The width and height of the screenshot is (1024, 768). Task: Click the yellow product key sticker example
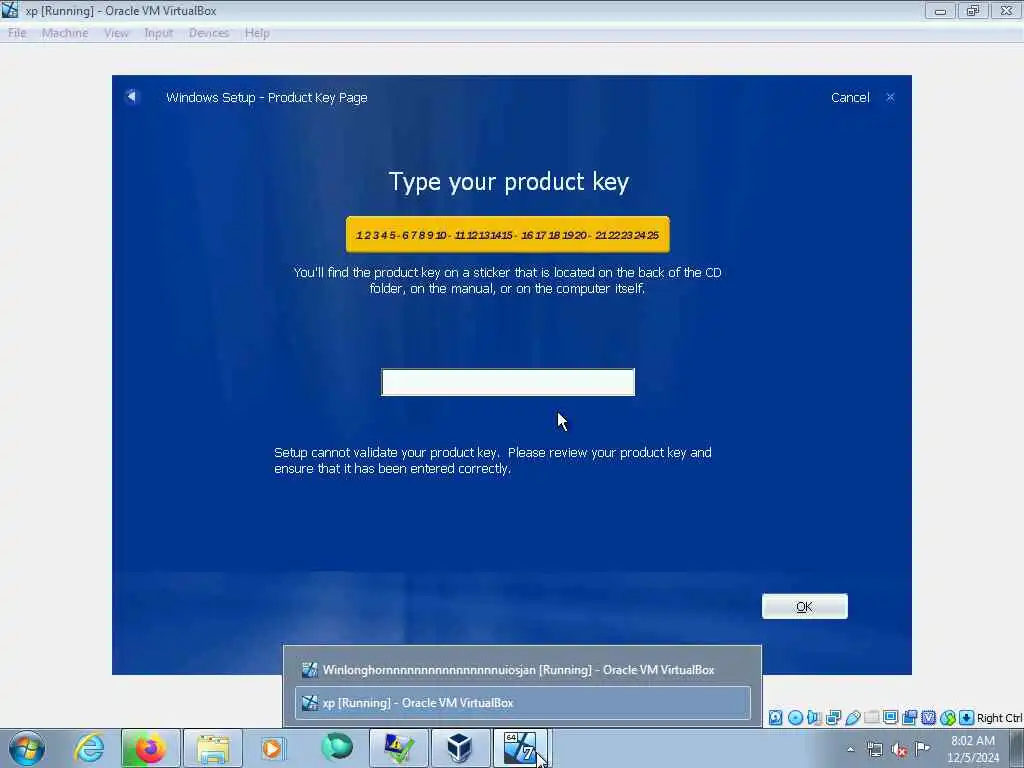(507, 234)
